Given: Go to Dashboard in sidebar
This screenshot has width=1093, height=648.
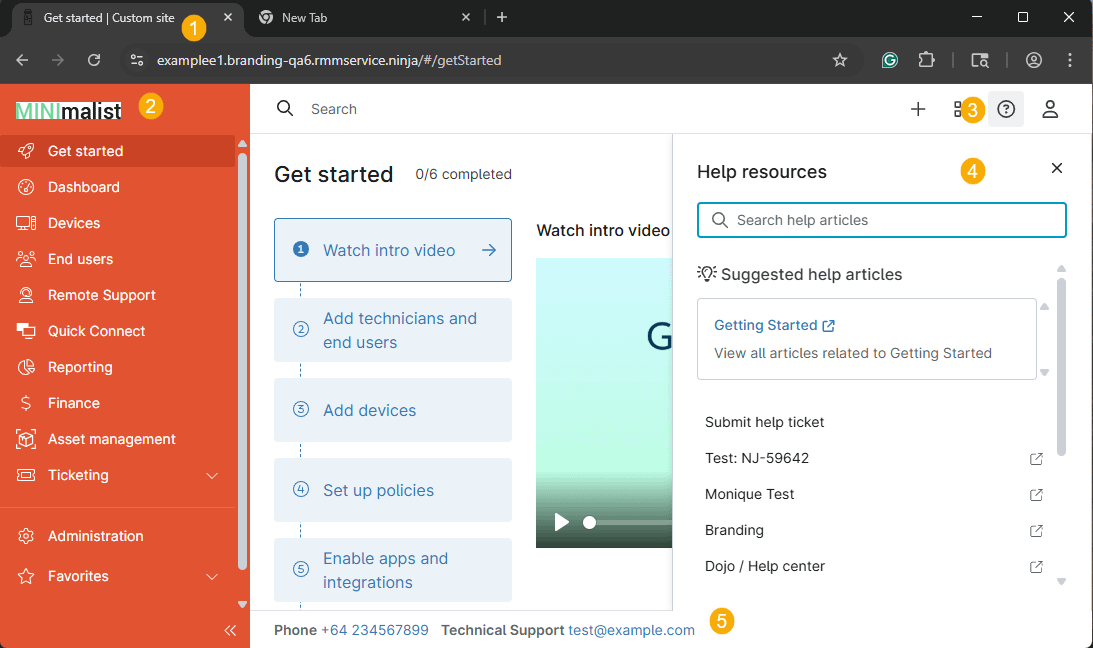Looking at the screenshot, I should point(83,187).
